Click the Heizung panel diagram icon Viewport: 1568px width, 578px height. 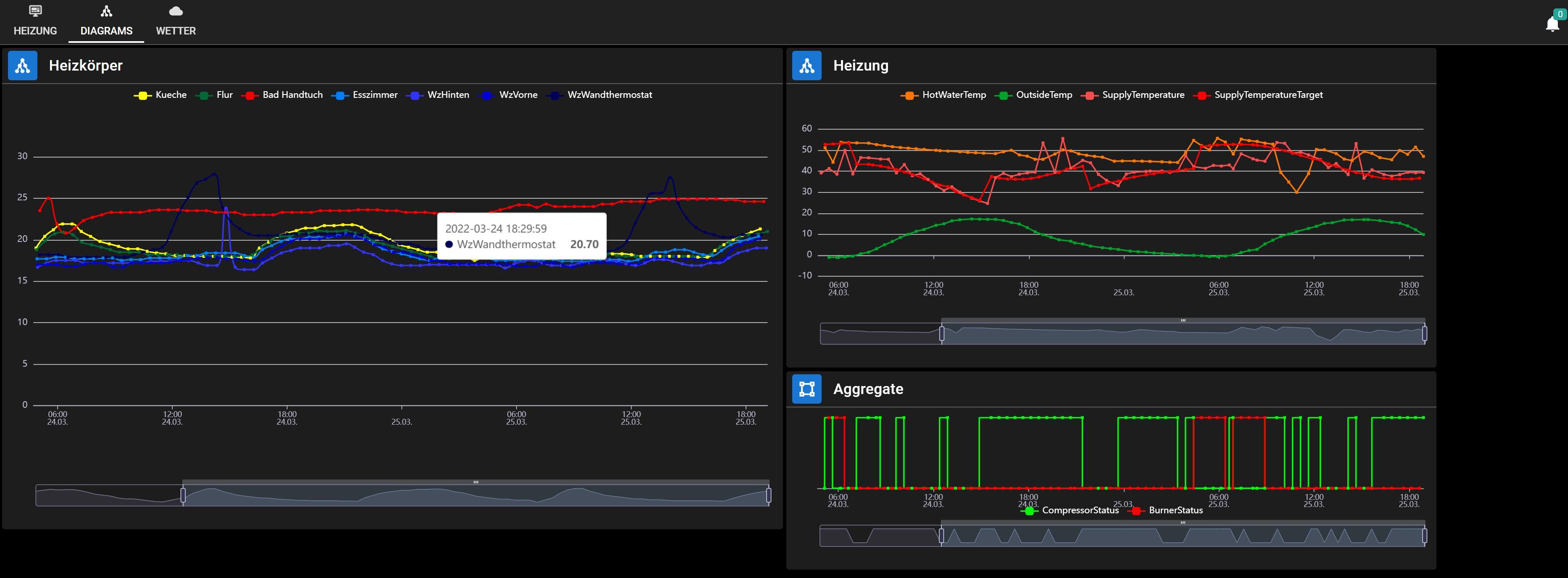tap(806, 66)
